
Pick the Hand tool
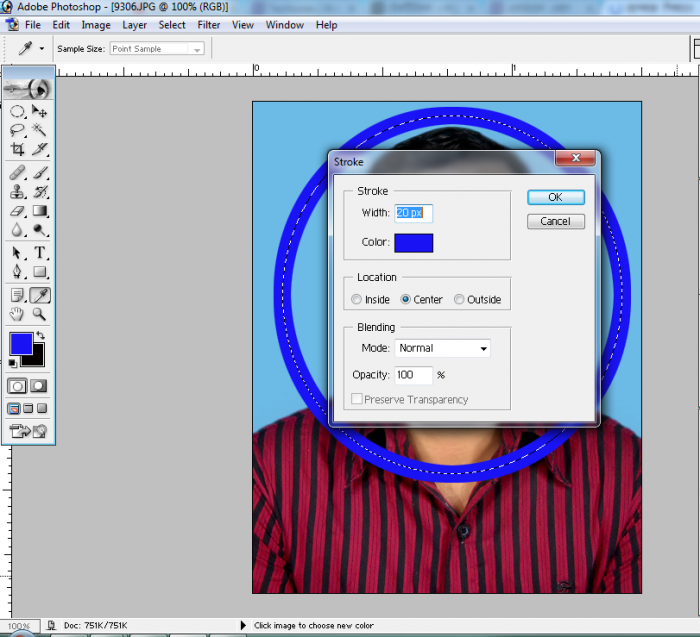pyautogui.click(x=18, y=314)
